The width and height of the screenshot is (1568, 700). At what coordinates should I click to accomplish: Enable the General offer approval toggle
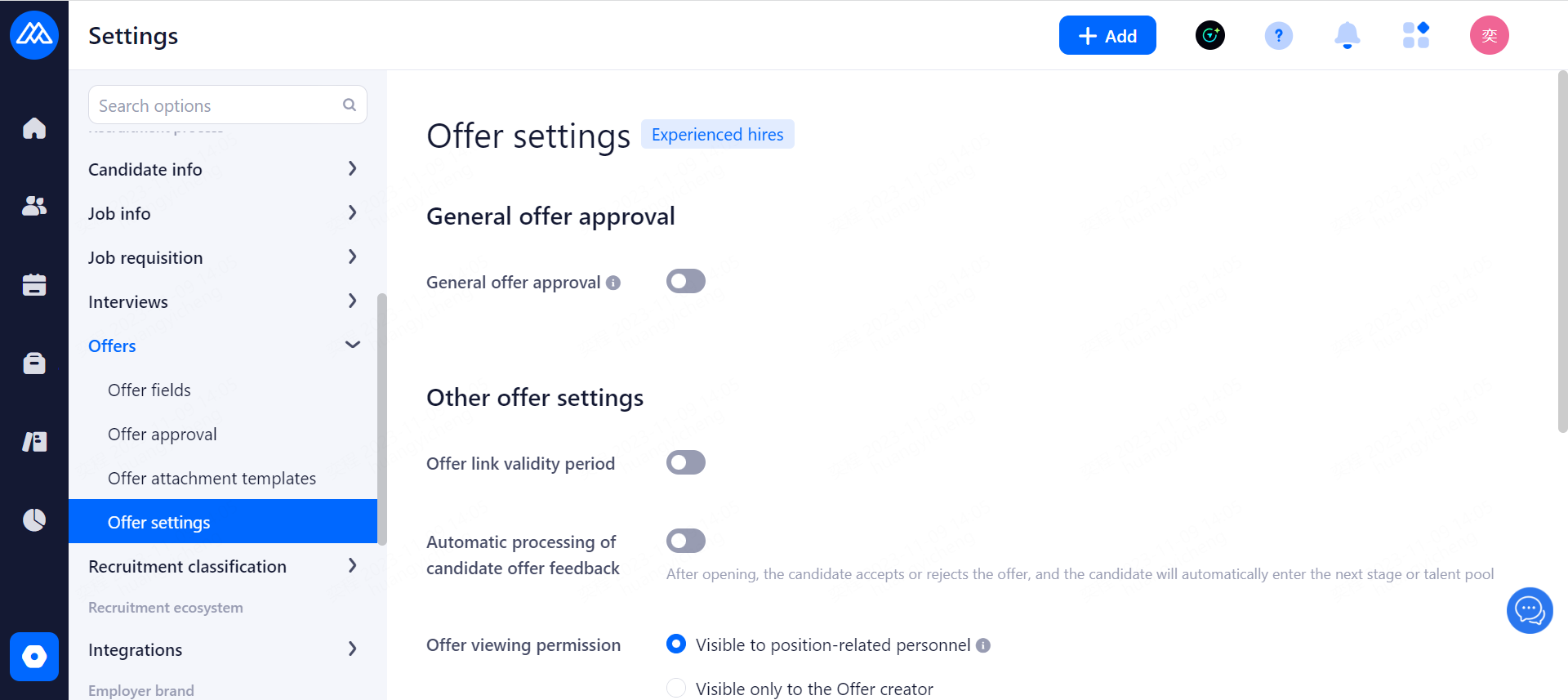coord(685,282)
